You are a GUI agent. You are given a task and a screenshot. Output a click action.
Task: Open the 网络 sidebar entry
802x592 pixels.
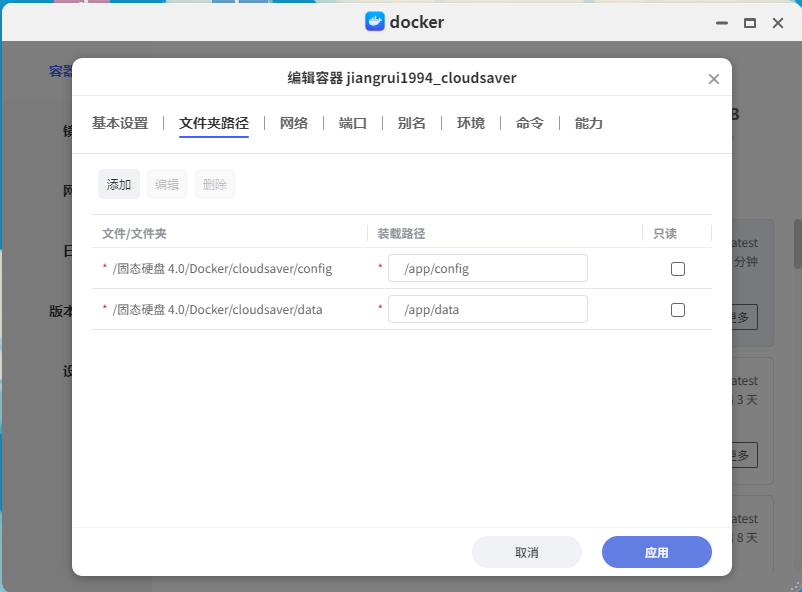pyautogui.click(x=62, y=190)
